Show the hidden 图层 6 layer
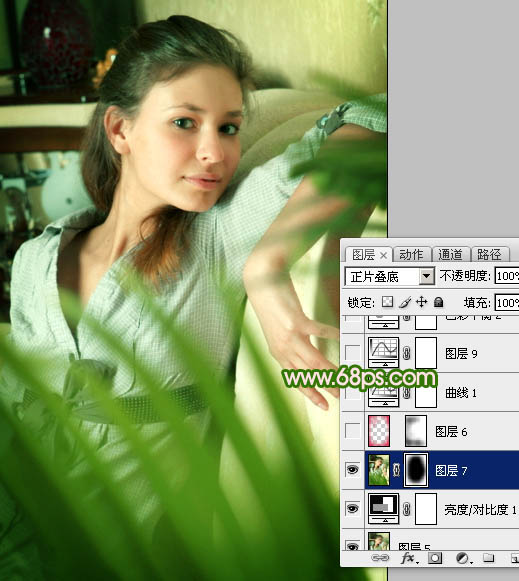 pyautogui.click(x=352, y=431)
